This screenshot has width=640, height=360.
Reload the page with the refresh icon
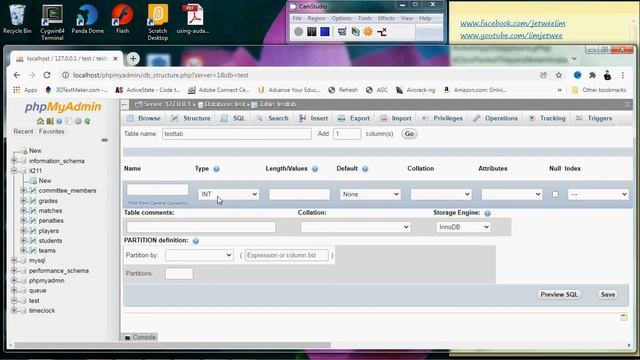click(x=47, y=75)
